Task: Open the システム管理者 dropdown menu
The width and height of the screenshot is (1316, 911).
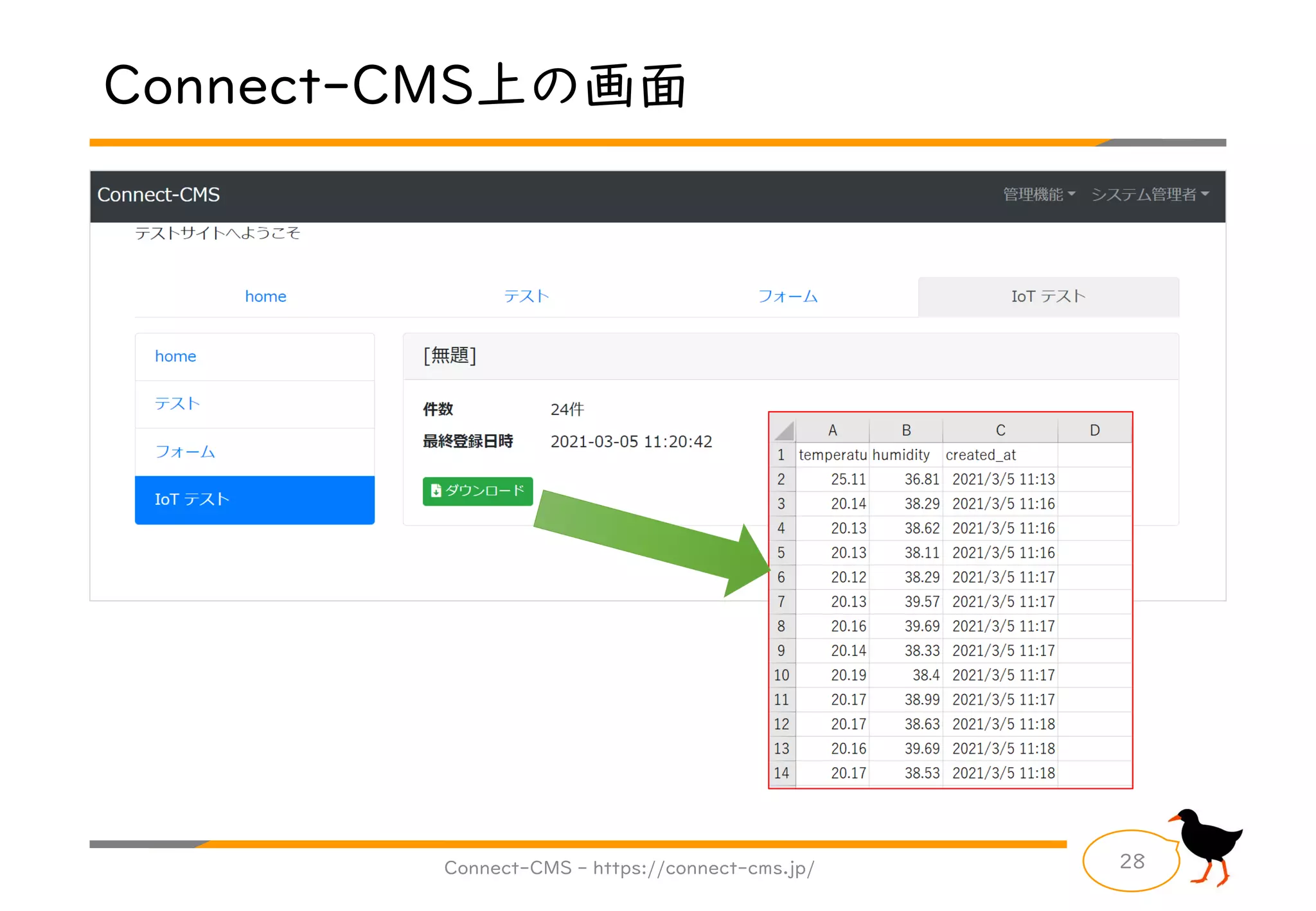Action: tap(1150, 194)
